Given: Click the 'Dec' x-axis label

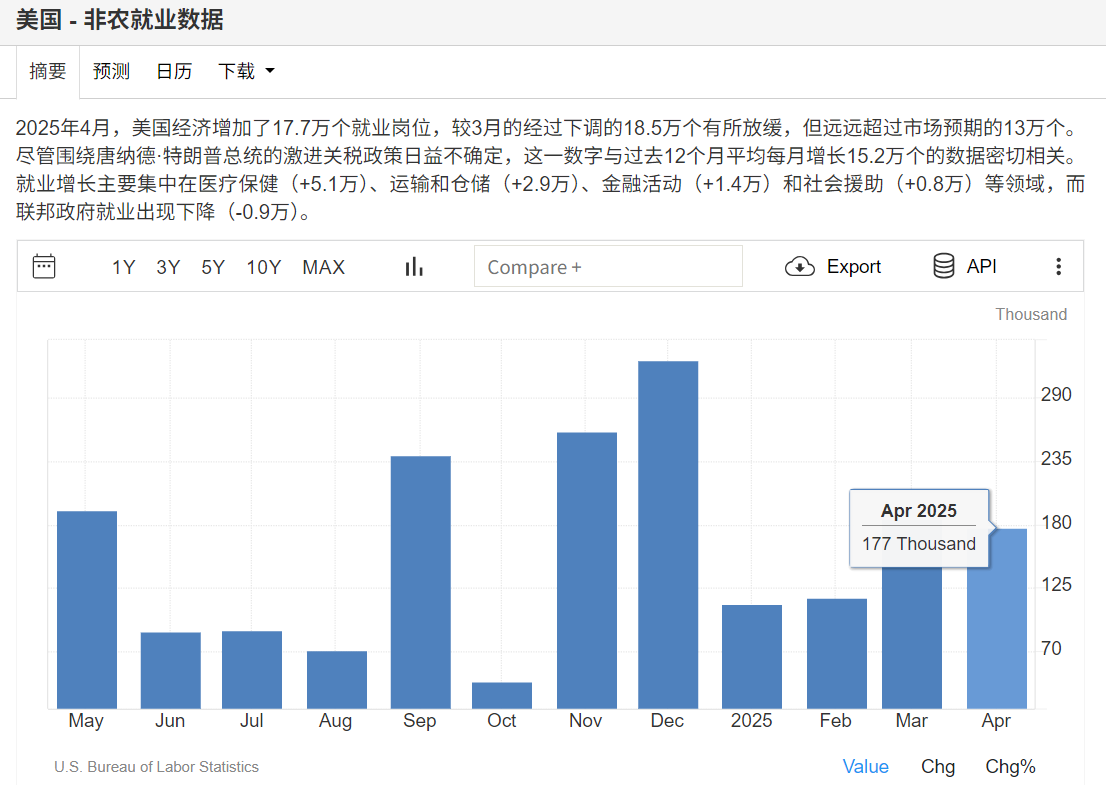Looking at the screenshot, I should 667,721.
